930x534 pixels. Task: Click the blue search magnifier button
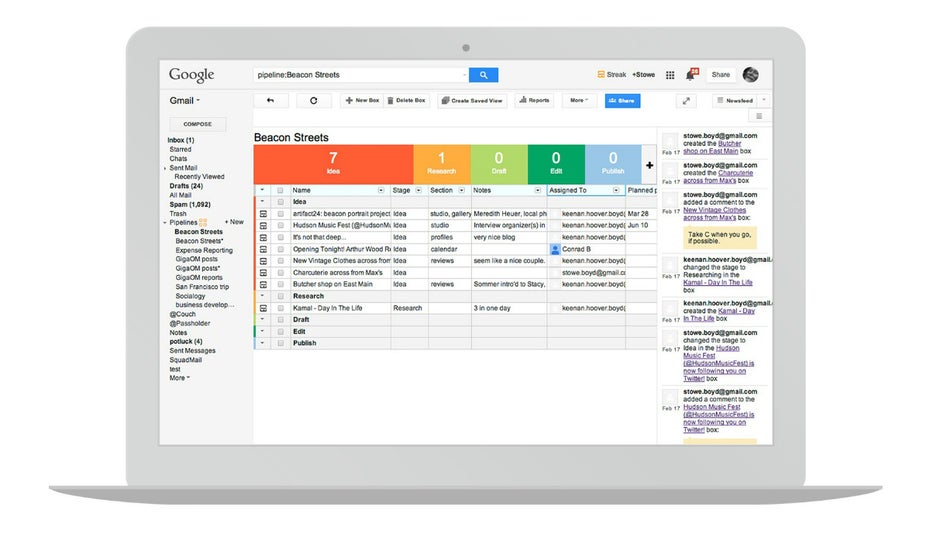coord(483,75)
